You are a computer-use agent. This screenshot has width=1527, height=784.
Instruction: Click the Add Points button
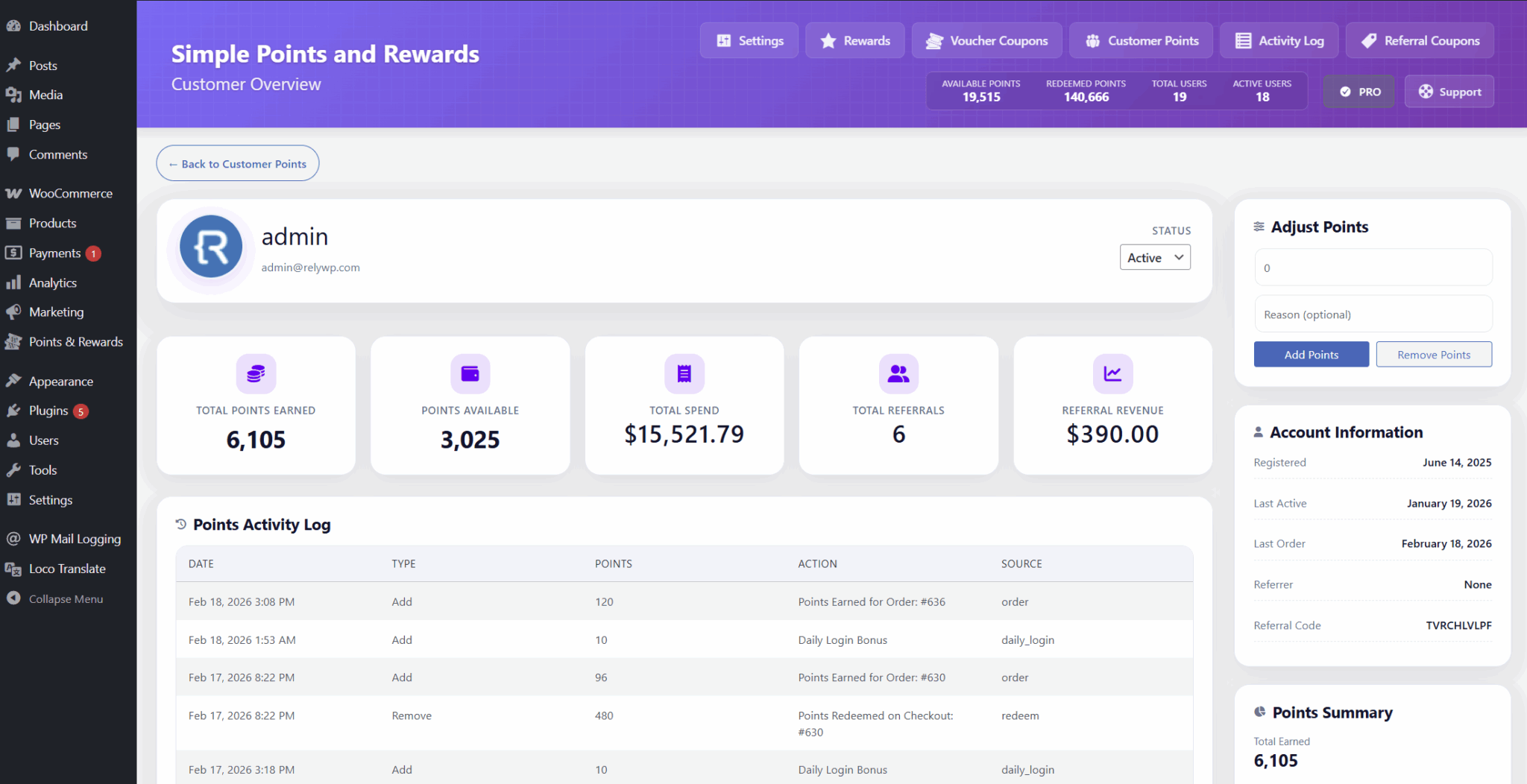1311,354
